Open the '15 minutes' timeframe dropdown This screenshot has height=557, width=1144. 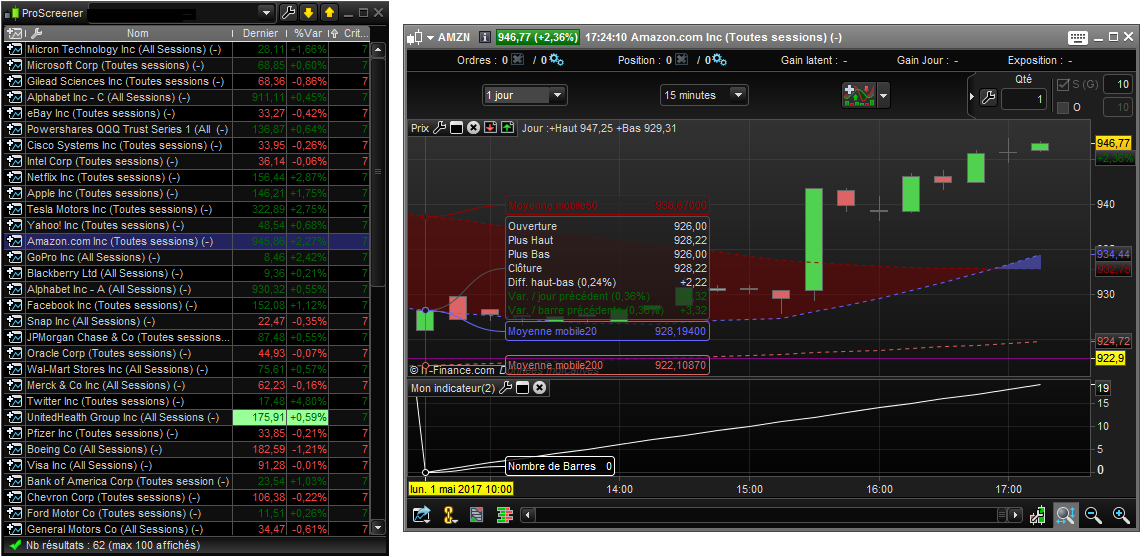pyautogui.click(x=704, y=95)
